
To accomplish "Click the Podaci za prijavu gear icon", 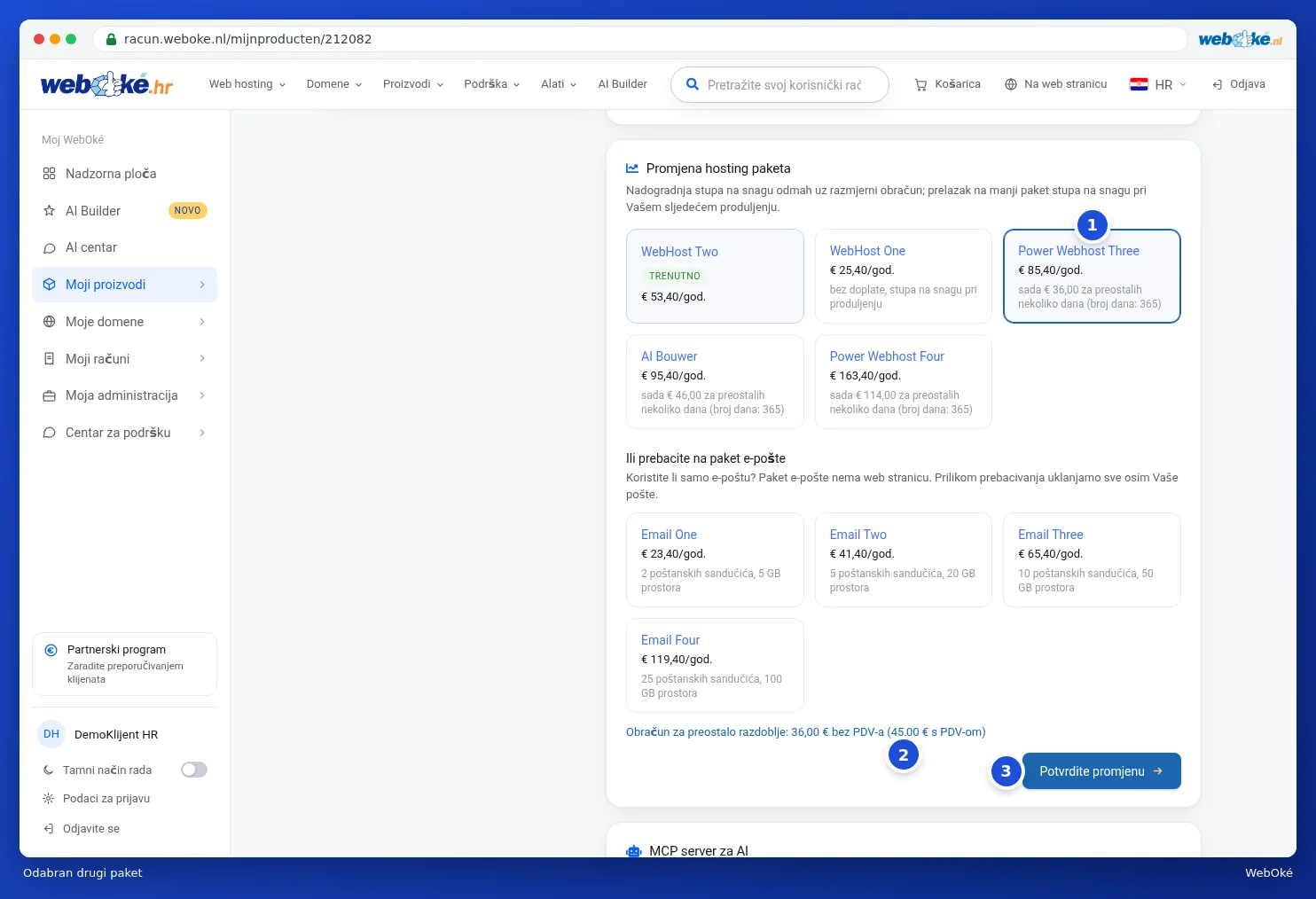I will (x=49, y=799).
